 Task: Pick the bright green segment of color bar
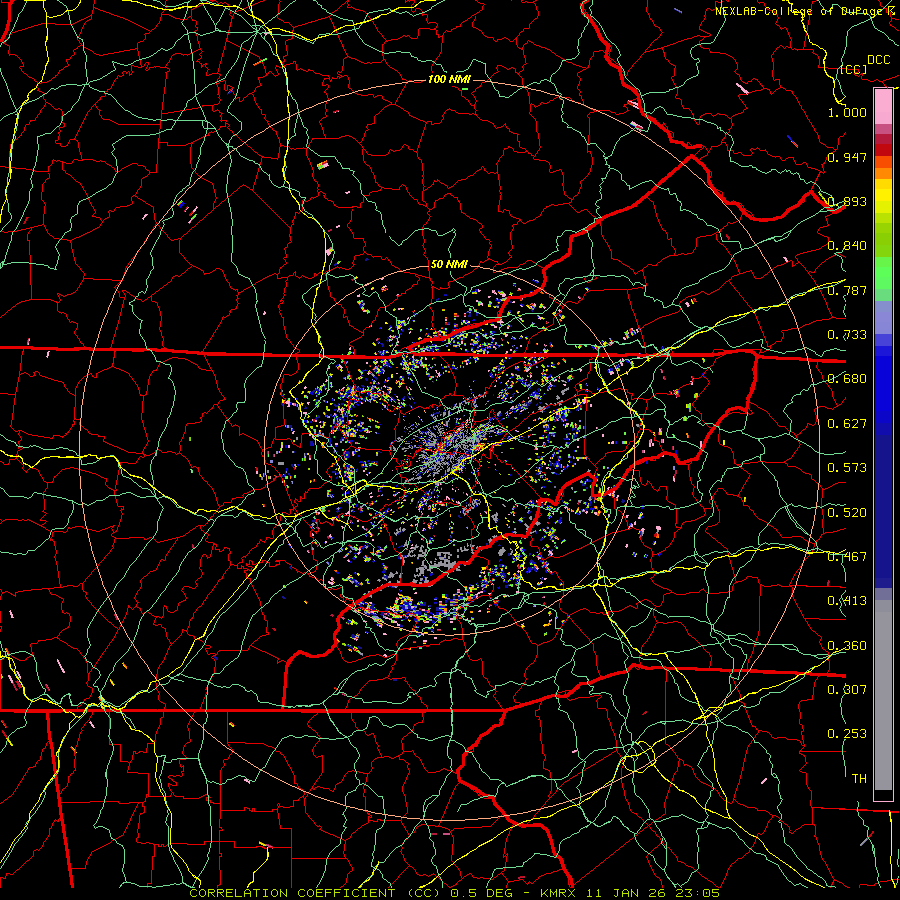[x=883, y=273]
